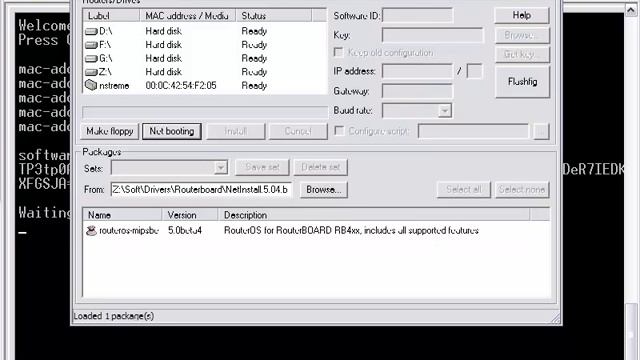
Task: Click the Save set button
Action: pyautogui.click(x=262, y=167)
